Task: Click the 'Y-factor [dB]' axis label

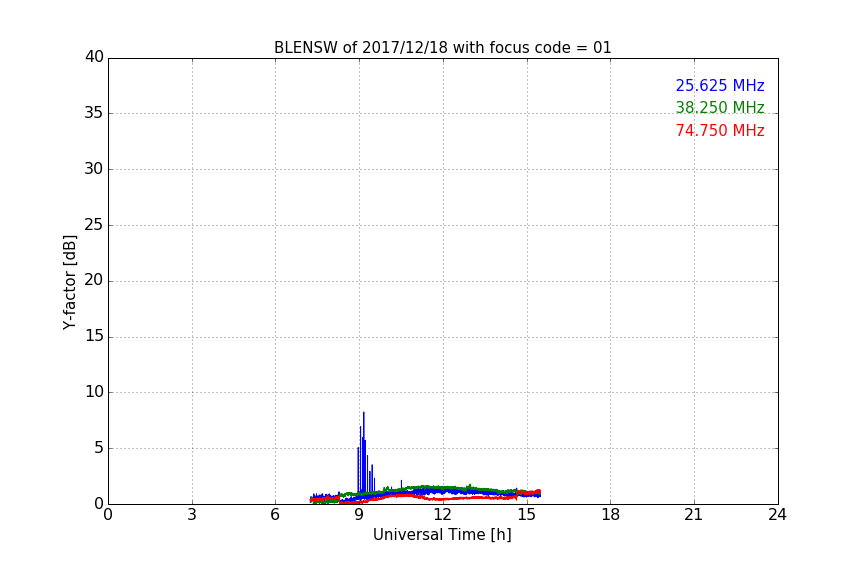Action: [69, 282]
